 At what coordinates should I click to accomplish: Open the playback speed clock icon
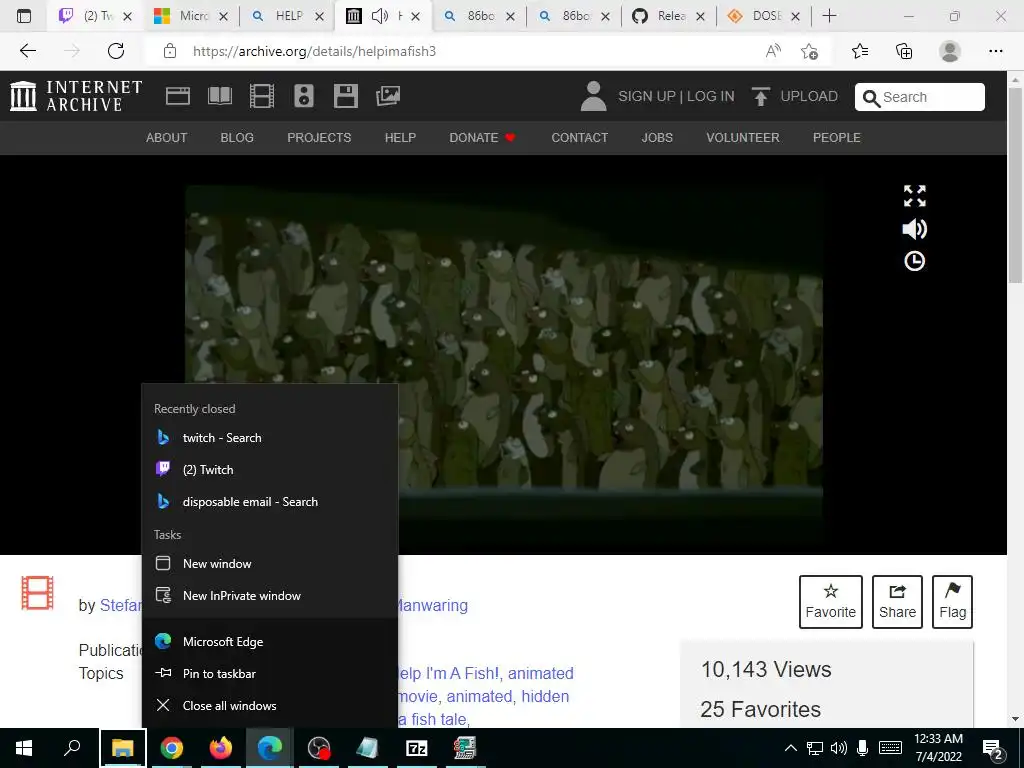pyautogui.click(x=914, y=261)
